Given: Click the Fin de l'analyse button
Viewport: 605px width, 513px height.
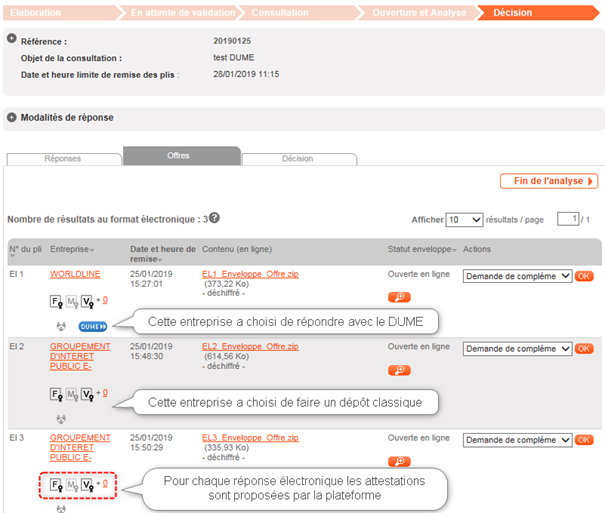Looking at the screenshot, I should (548, 181).
